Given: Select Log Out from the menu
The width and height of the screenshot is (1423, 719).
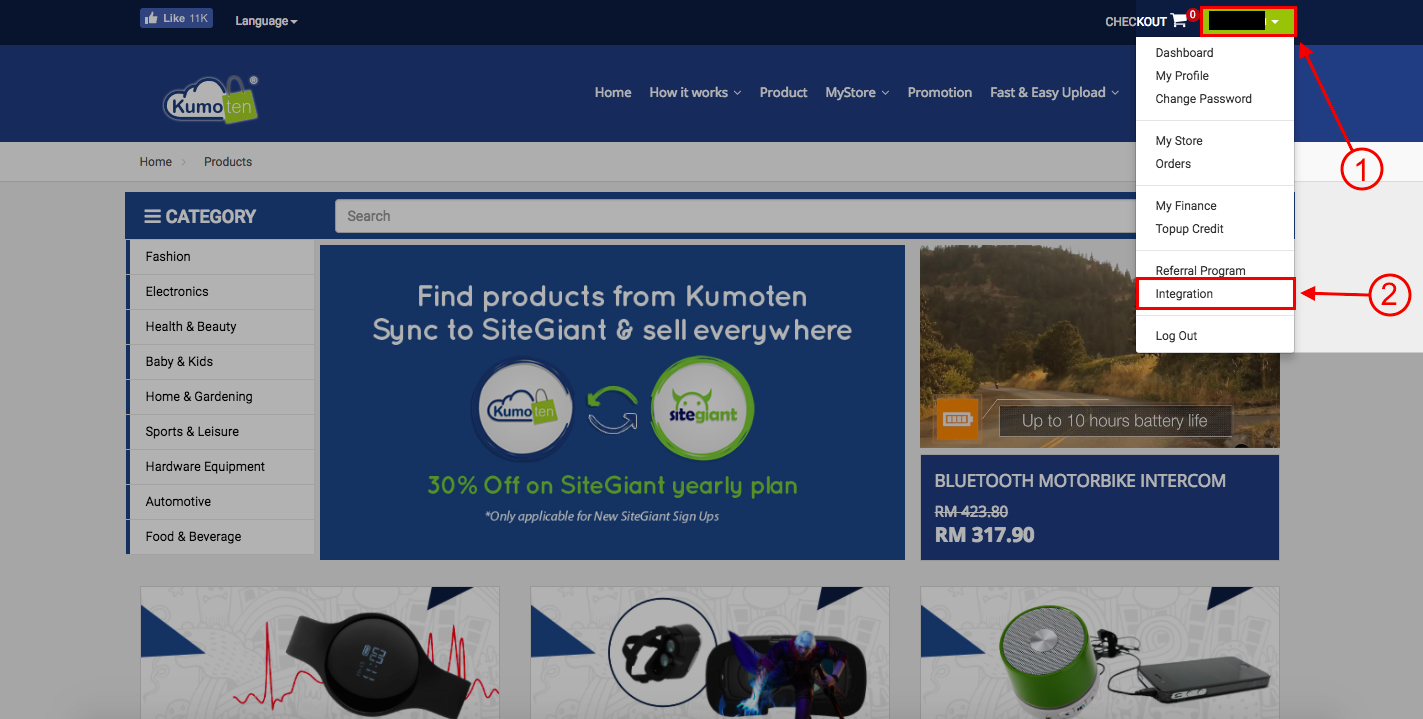Looking at the screenshot, I should pyautogui.click(x=1176, y=336).
